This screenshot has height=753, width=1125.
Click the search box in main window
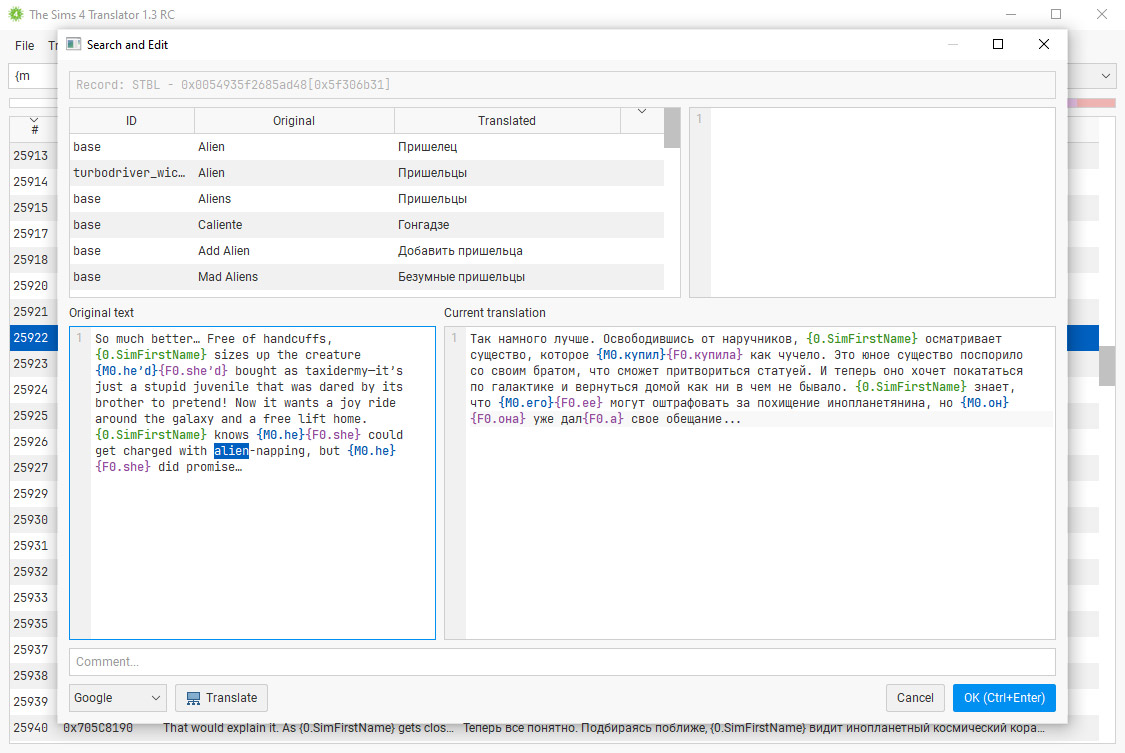tap(34, 76)
